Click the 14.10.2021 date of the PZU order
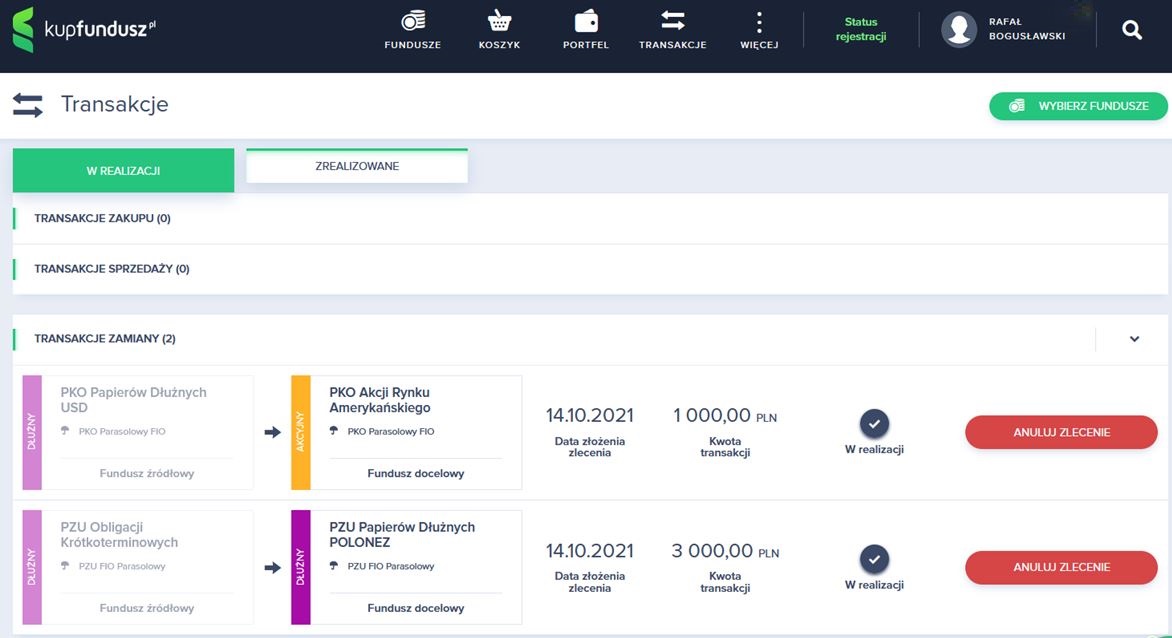 tap(590, 551)
